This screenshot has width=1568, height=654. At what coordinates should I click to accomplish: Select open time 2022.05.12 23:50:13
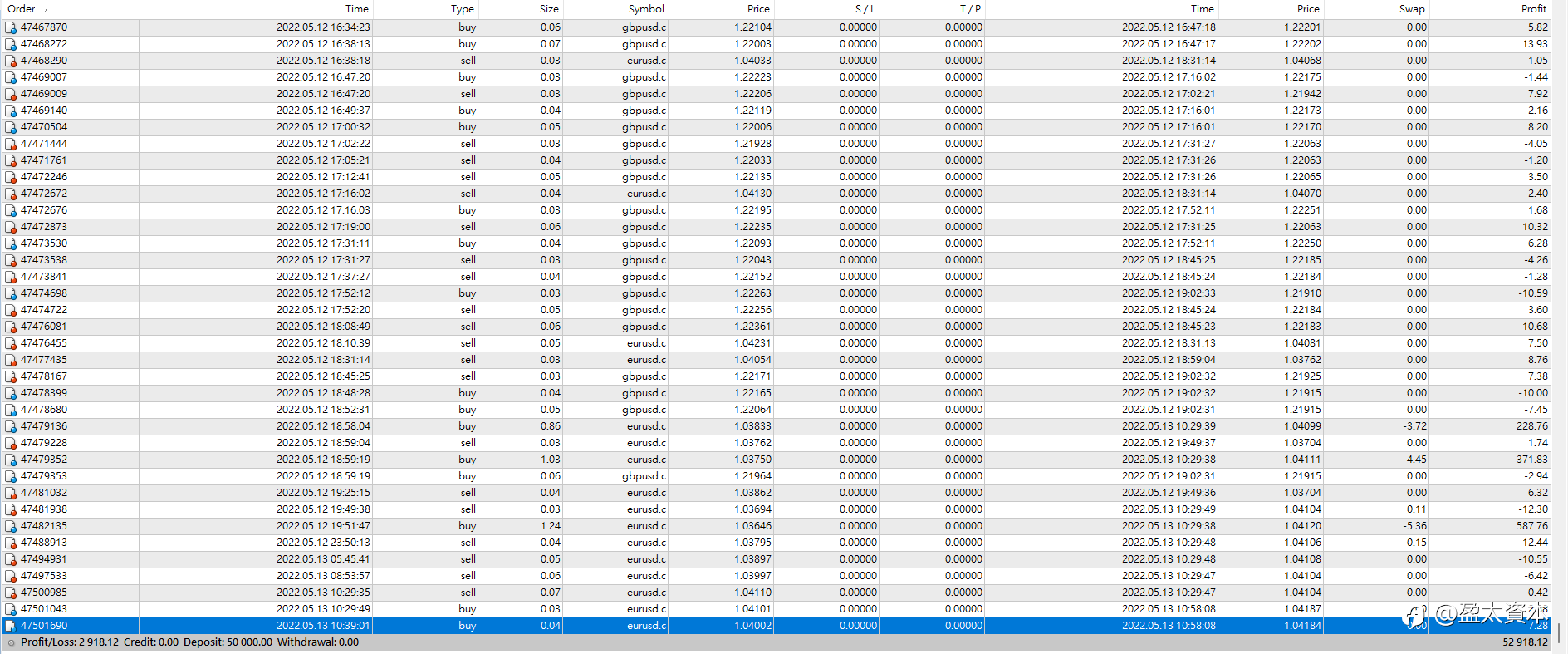pyautogui.click(x=324, y=543)
